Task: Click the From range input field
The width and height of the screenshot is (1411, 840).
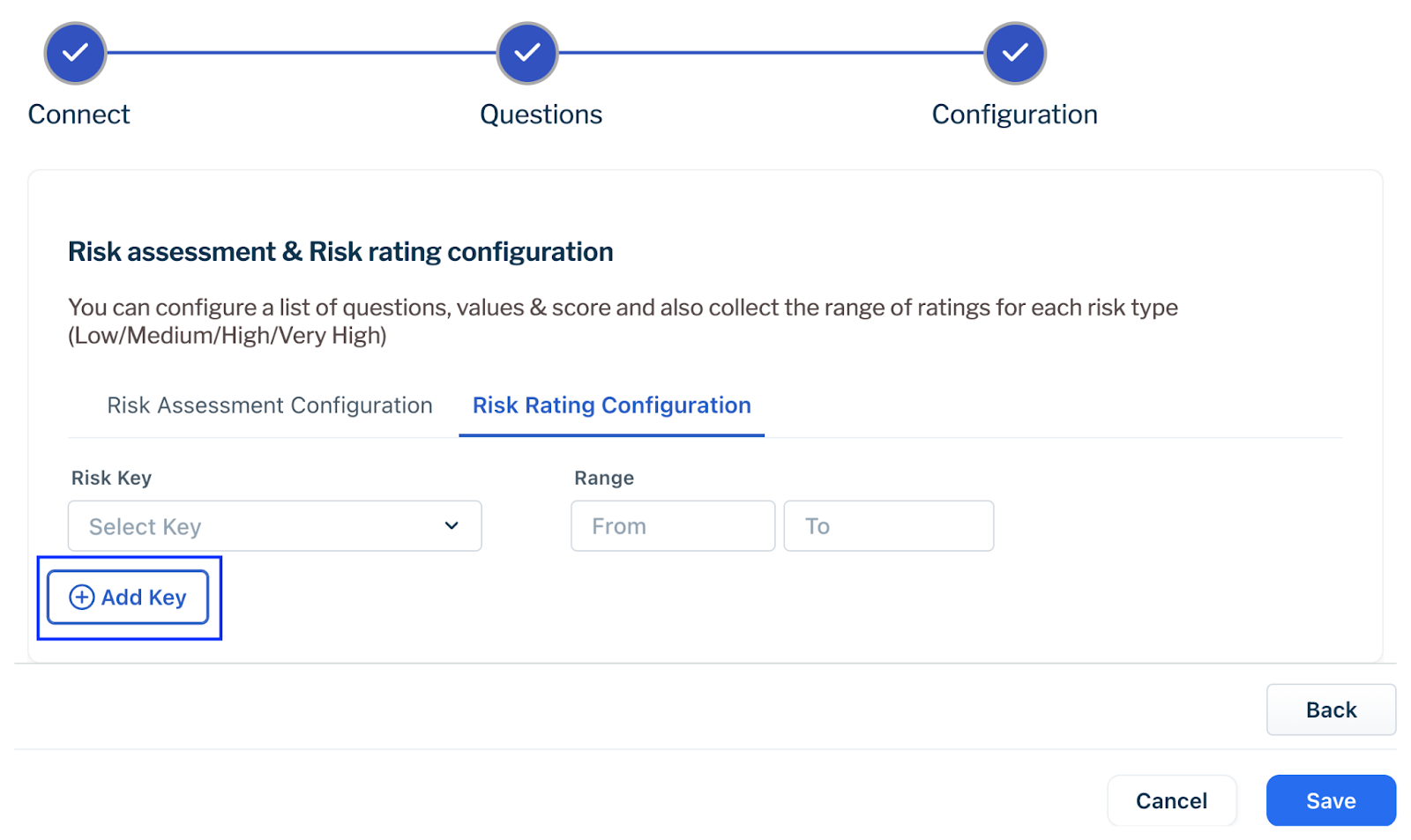Action: (672, 526)
